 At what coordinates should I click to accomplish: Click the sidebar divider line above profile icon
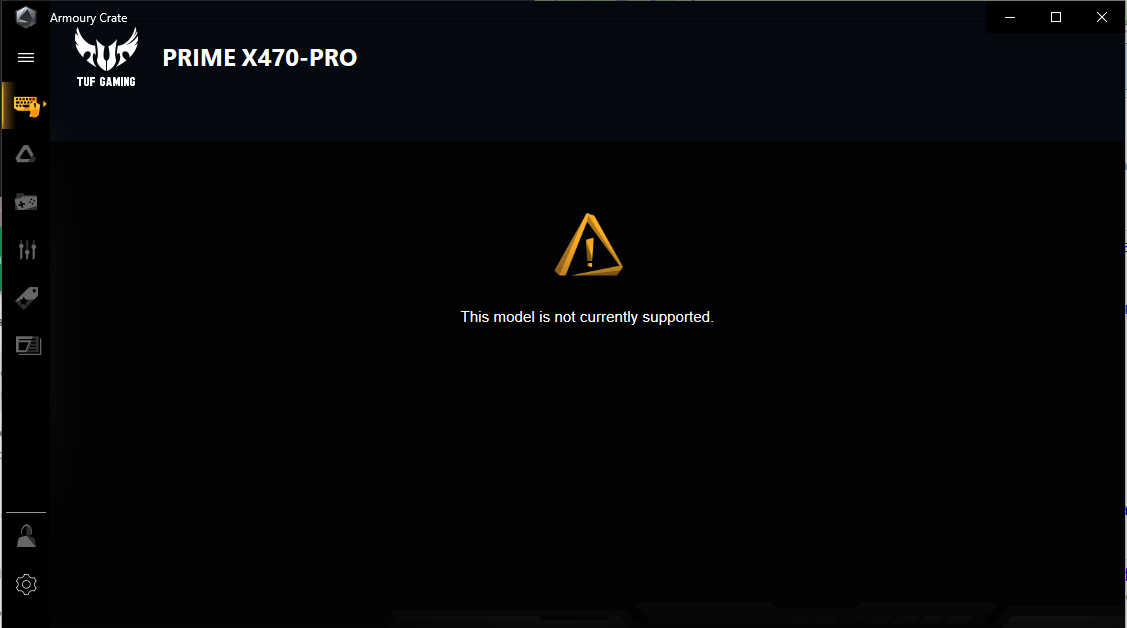click(26, 512)
